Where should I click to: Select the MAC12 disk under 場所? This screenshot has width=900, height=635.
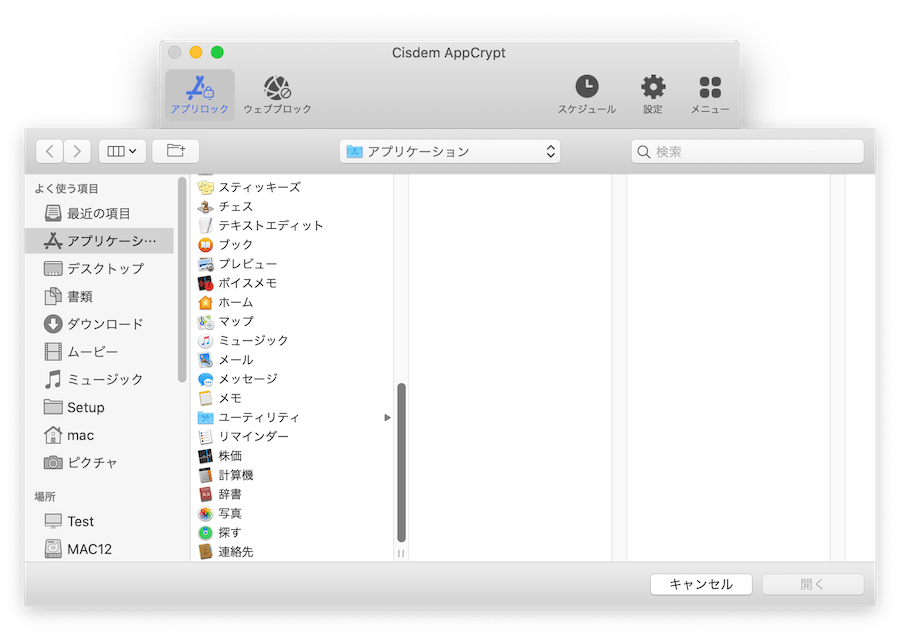tap(99, 549)
